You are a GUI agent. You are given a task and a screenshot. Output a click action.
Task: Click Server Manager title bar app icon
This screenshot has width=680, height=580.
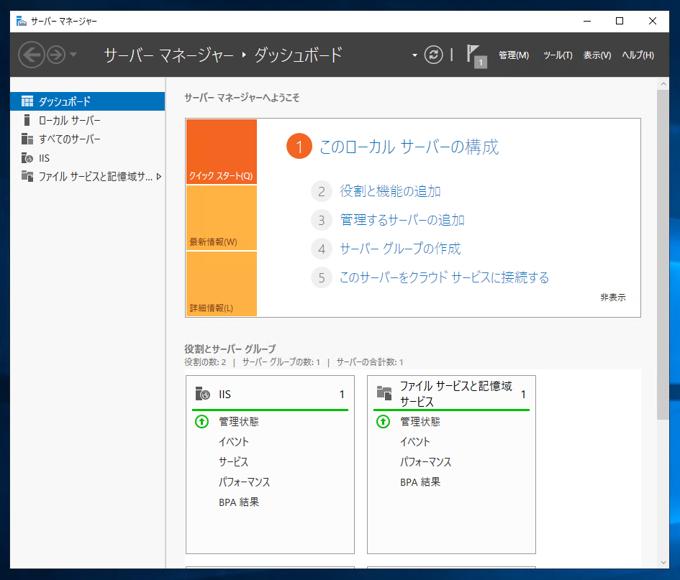click(x=21, y=21)
